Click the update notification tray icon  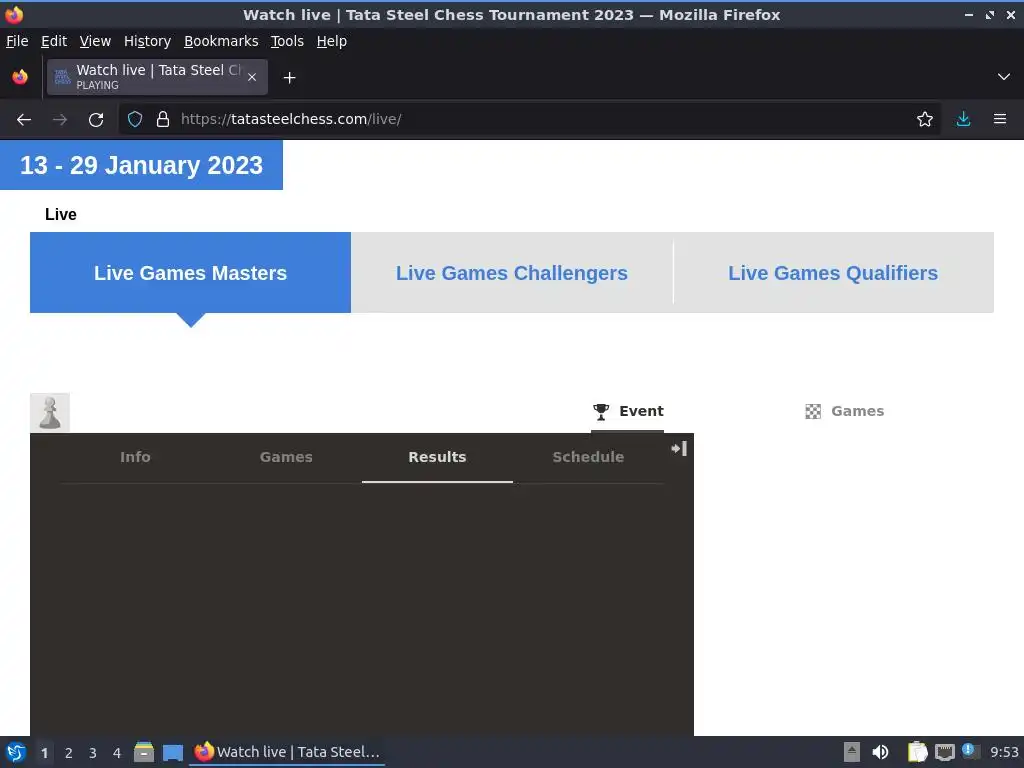pos(970,751)
